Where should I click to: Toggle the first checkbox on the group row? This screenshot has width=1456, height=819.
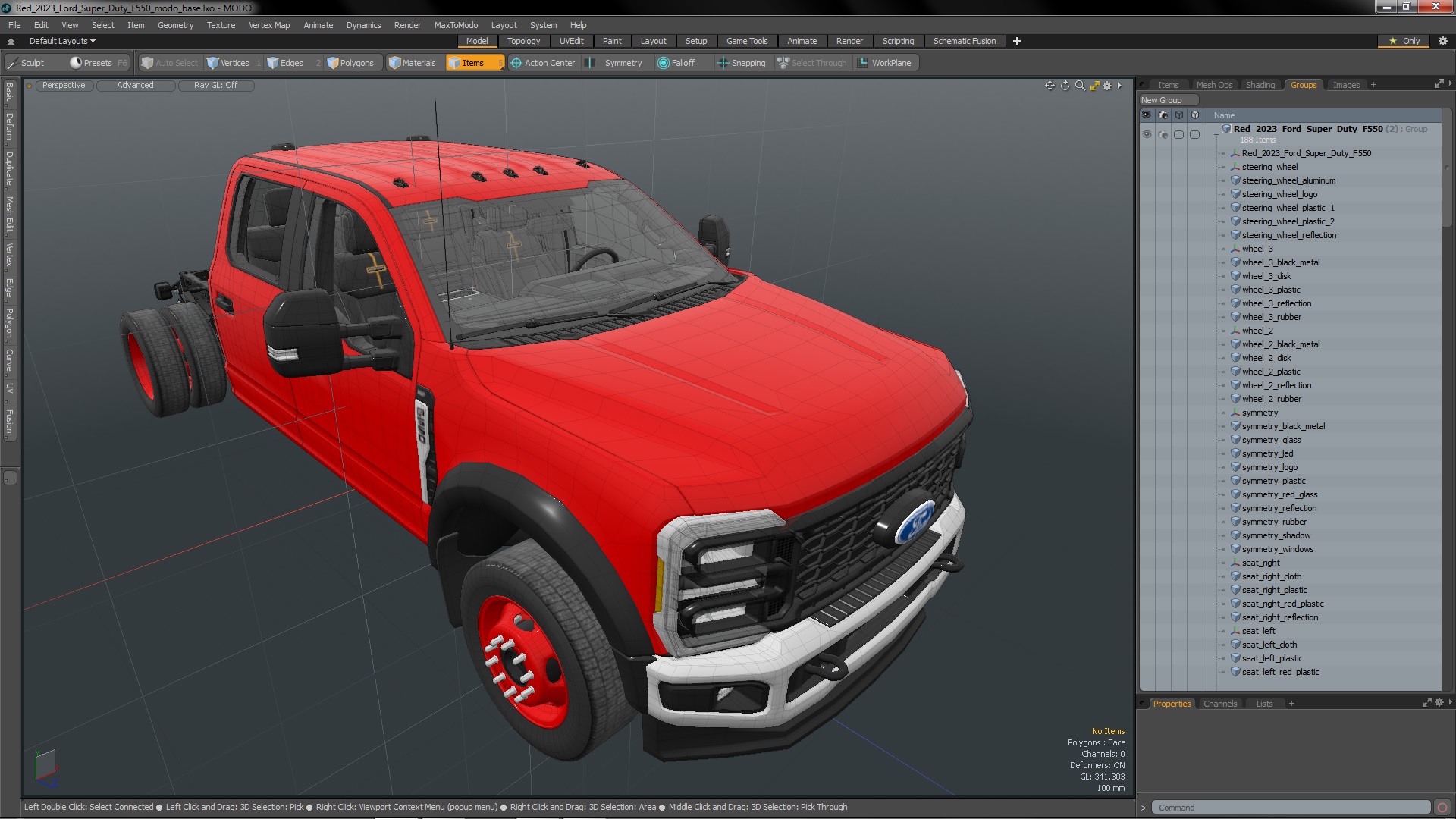click(1178, 134)
